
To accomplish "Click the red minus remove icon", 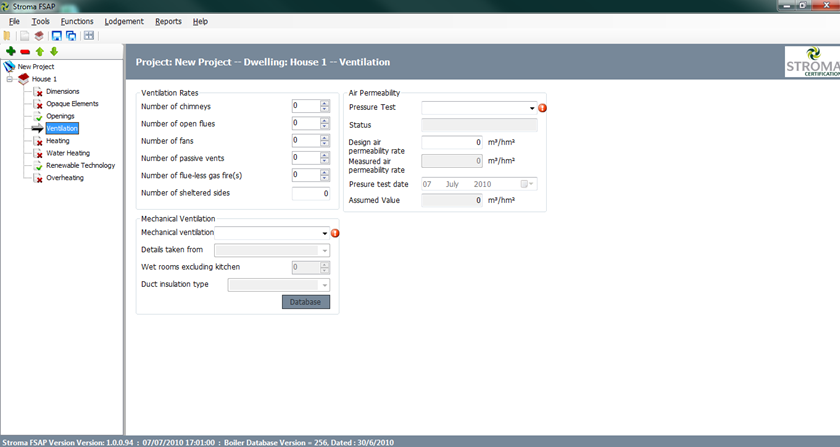I will click(25, 52).
